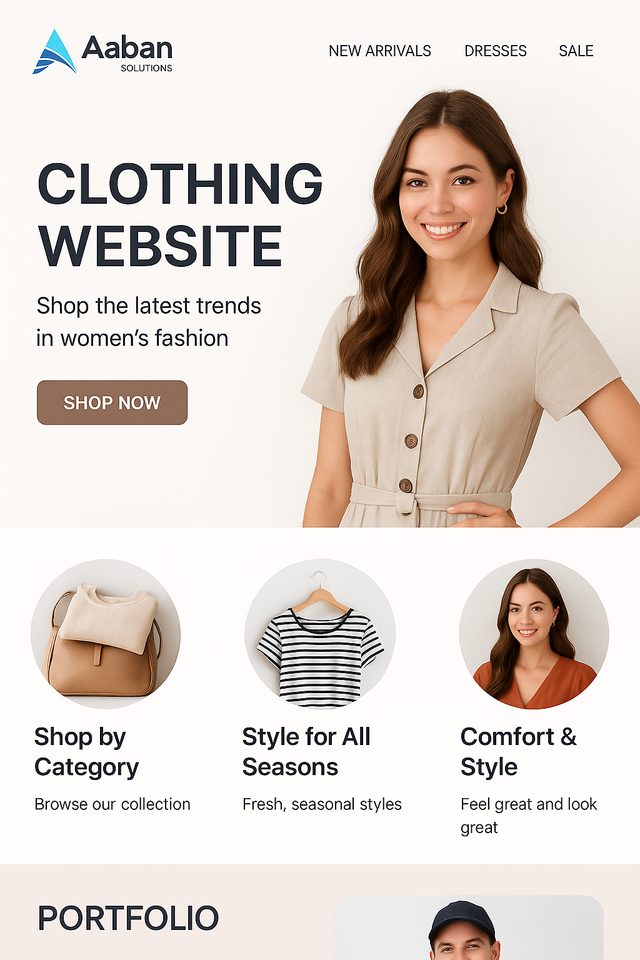Select the handbag and sweater thumbnail
The height and width of the screenshot is (960, 640).
click(x=105, y=634)
